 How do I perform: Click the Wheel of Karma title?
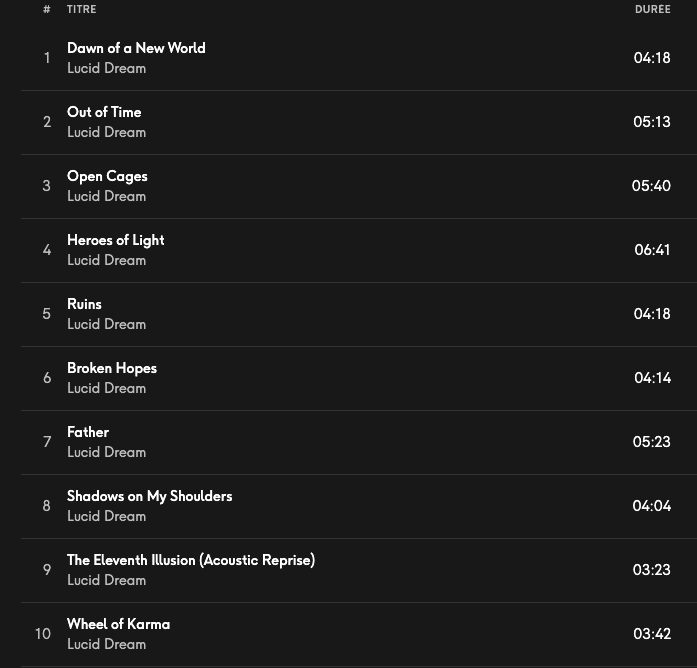pos(118,624)
